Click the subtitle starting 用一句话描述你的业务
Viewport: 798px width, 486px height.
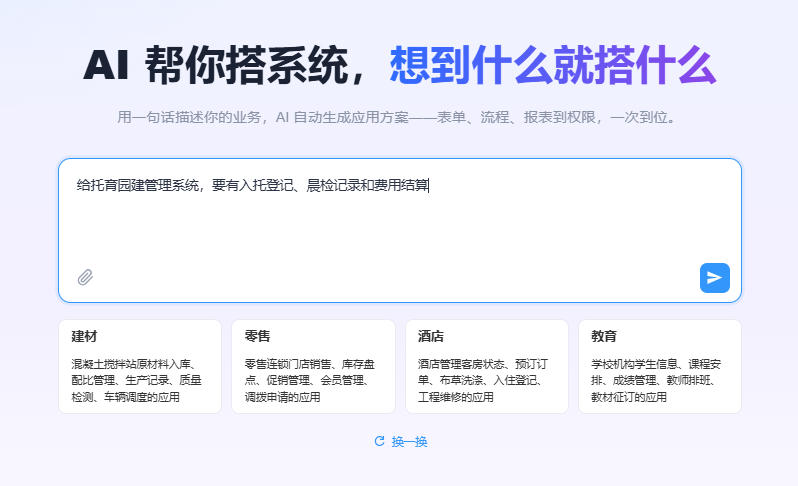pyautogui.click(x=396, y=117)
